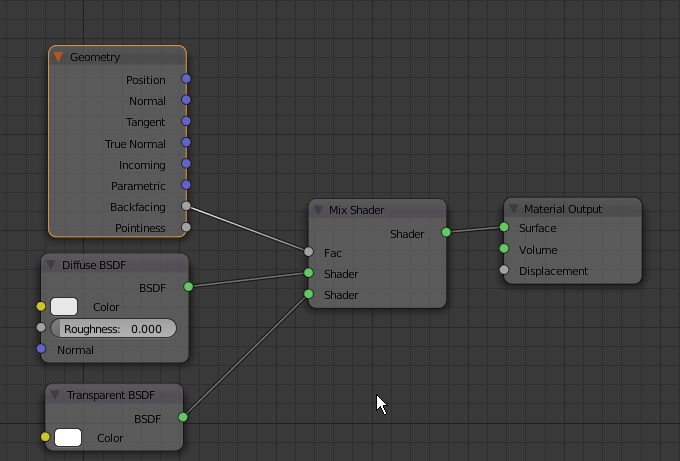Collapse the Transparent BSDF node triangle
Screen dimensions: 680x461
(x=55, y=395)
